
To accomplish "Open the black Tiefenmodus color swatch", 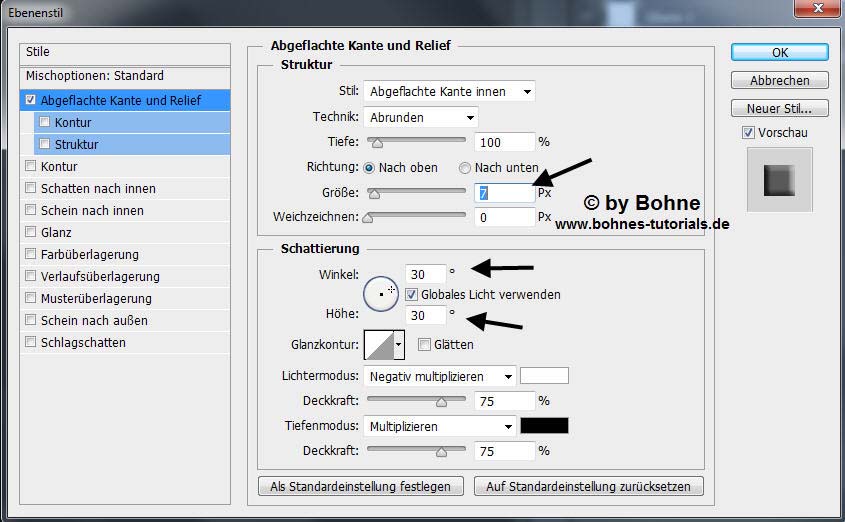I will tap(544, 426).
